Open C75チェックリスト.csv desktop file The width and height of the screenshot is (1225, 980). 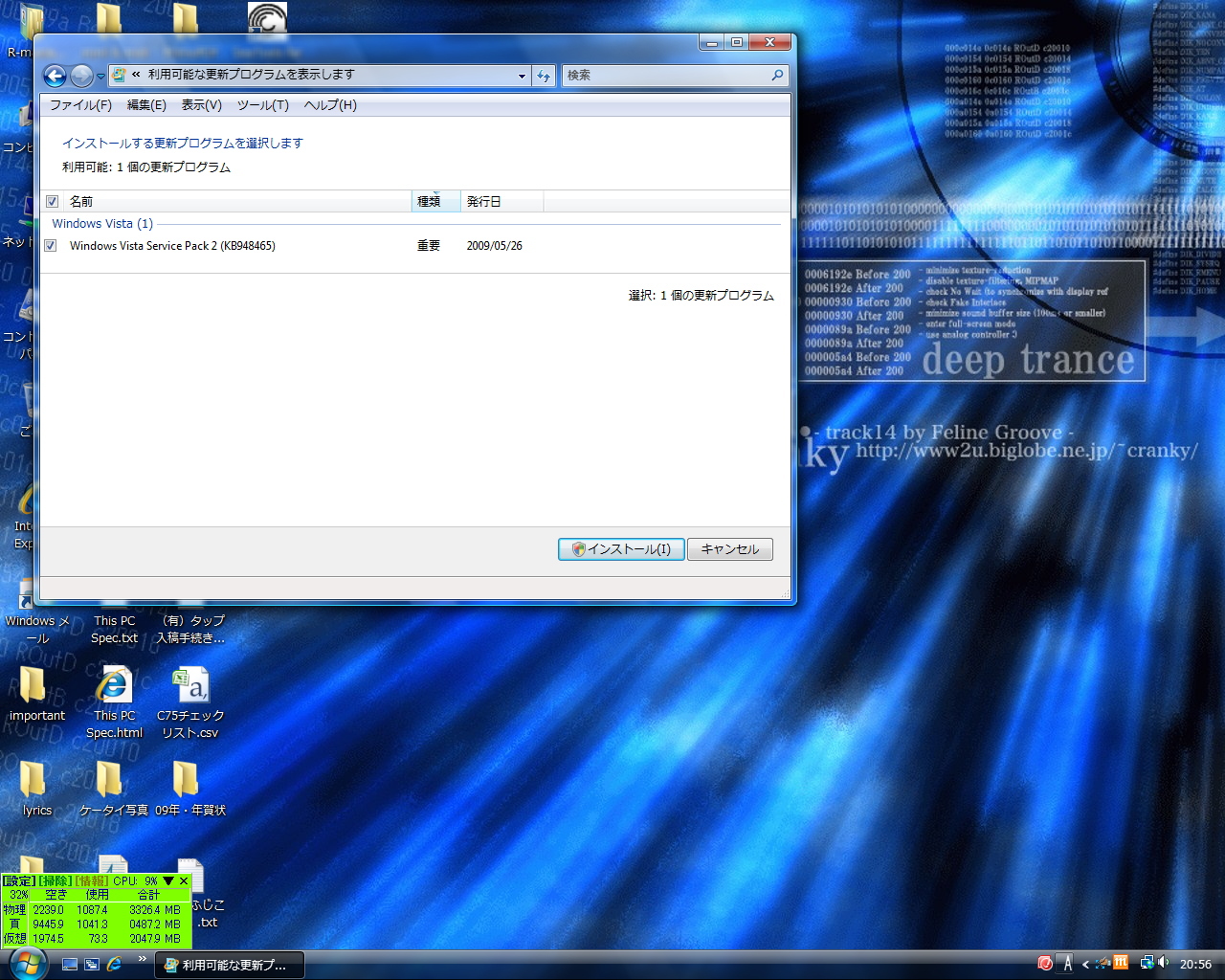(x=190, y=702)
